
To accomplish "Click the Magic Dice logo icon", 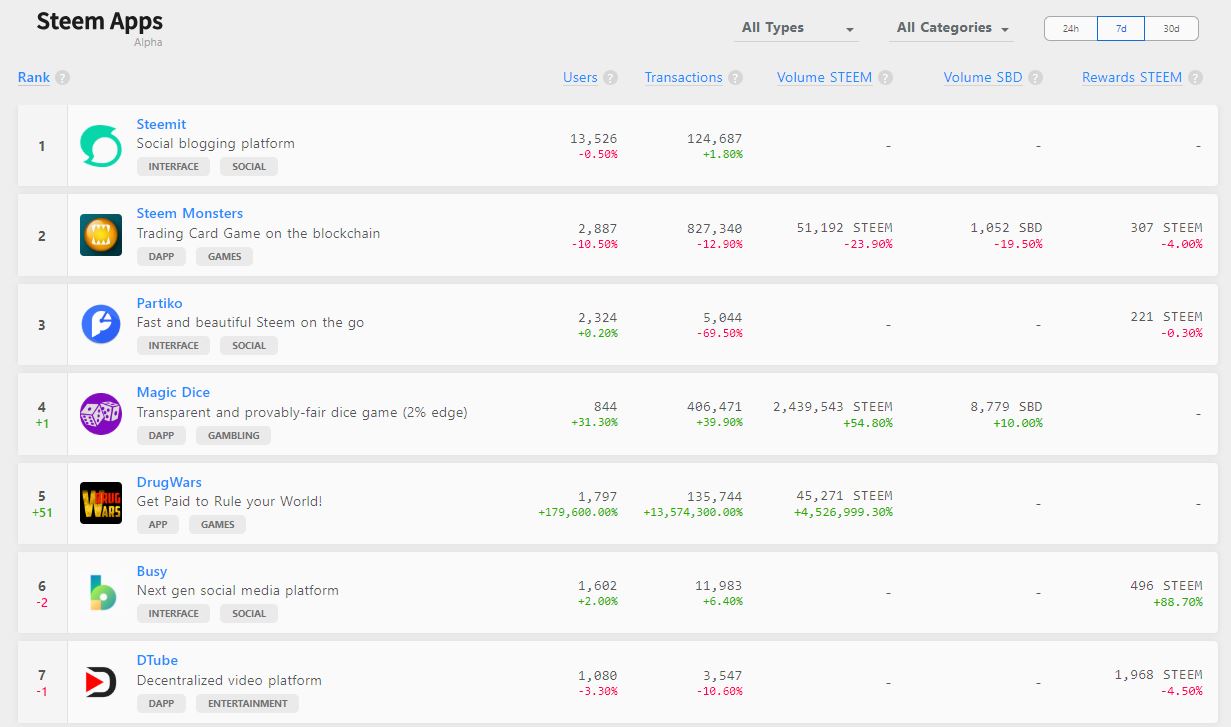I will point(100,414).
